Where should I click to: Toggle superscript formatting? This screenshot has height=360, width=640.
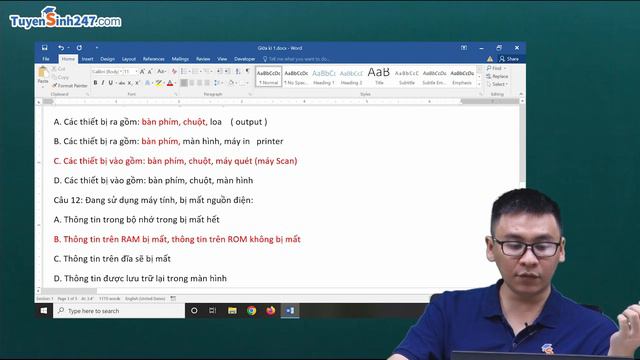pyautogui.click(x=137, y=83)
